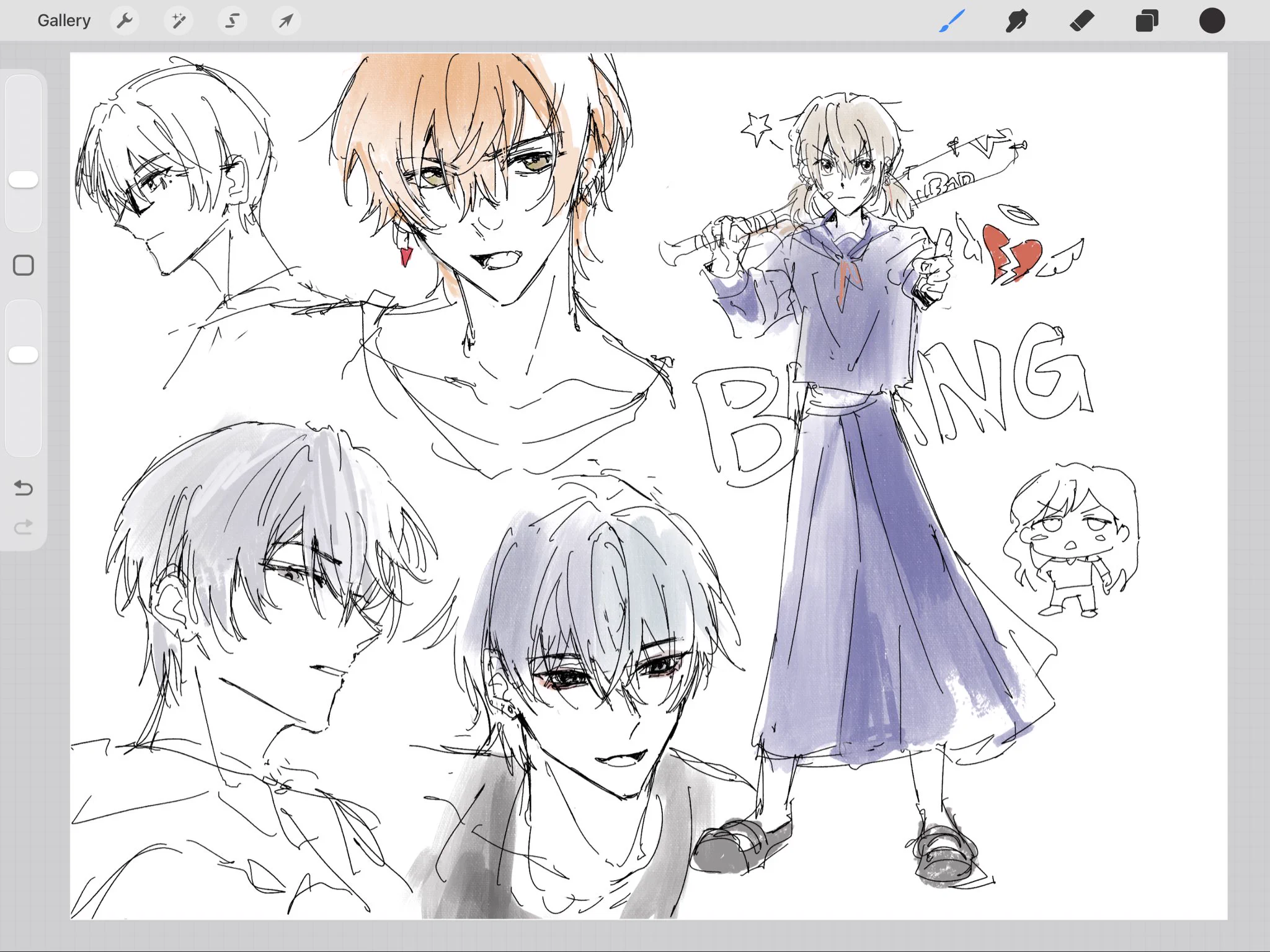1270x952 pixels.
Task: Undo the last stroke
Action: coord(24,488)
